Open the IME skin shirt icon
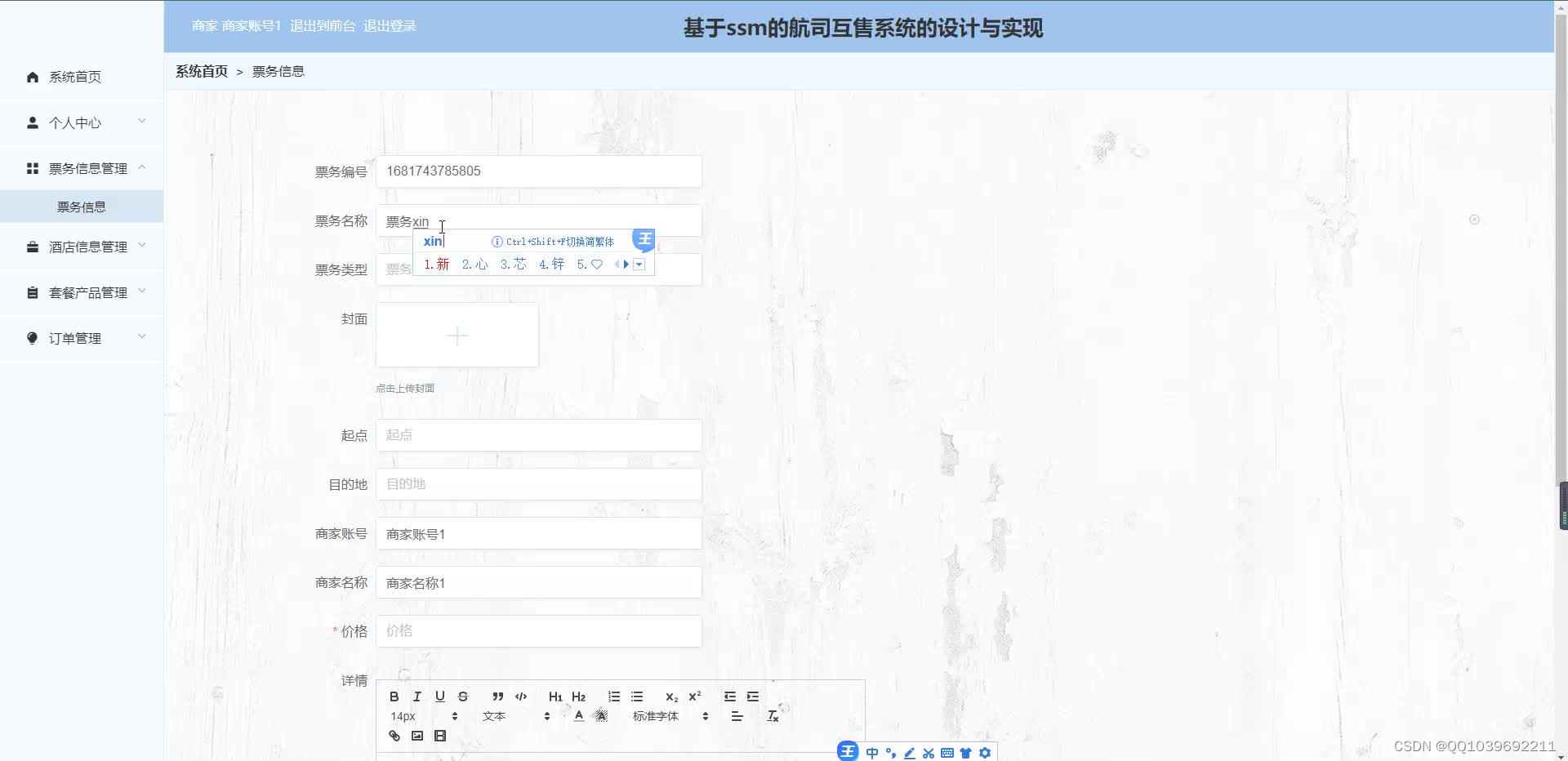 [966, 753]
